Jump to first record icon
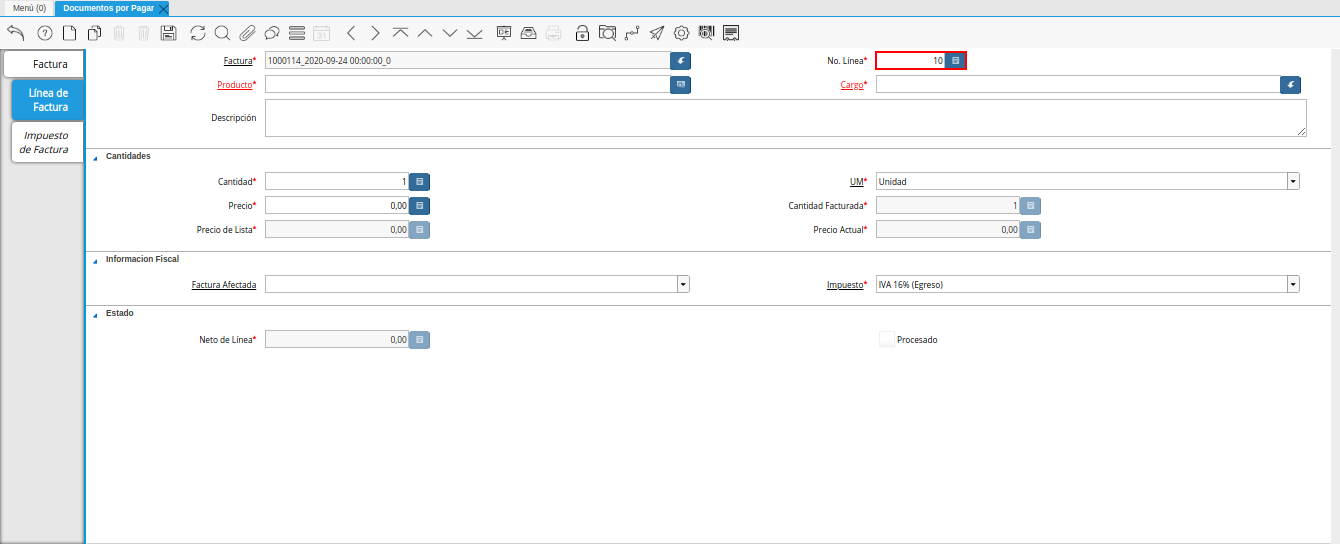 (x=400, y=32)
